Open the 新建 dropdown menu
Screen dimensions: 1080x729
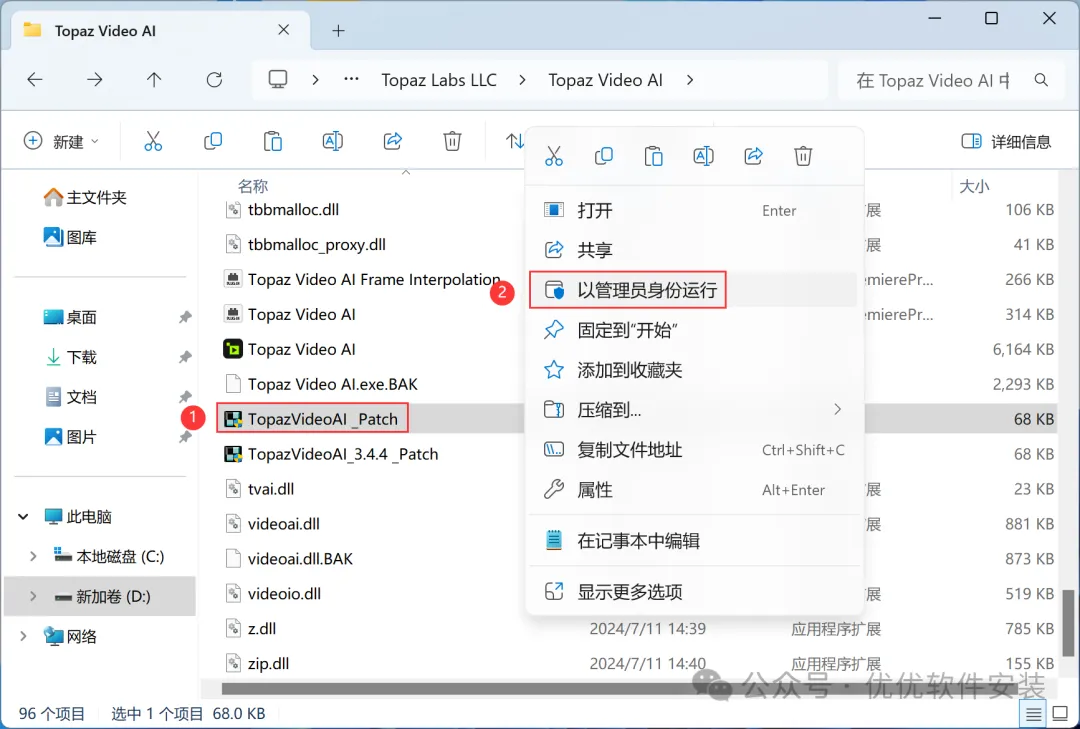pyautogui.click(x=61, y=141)
